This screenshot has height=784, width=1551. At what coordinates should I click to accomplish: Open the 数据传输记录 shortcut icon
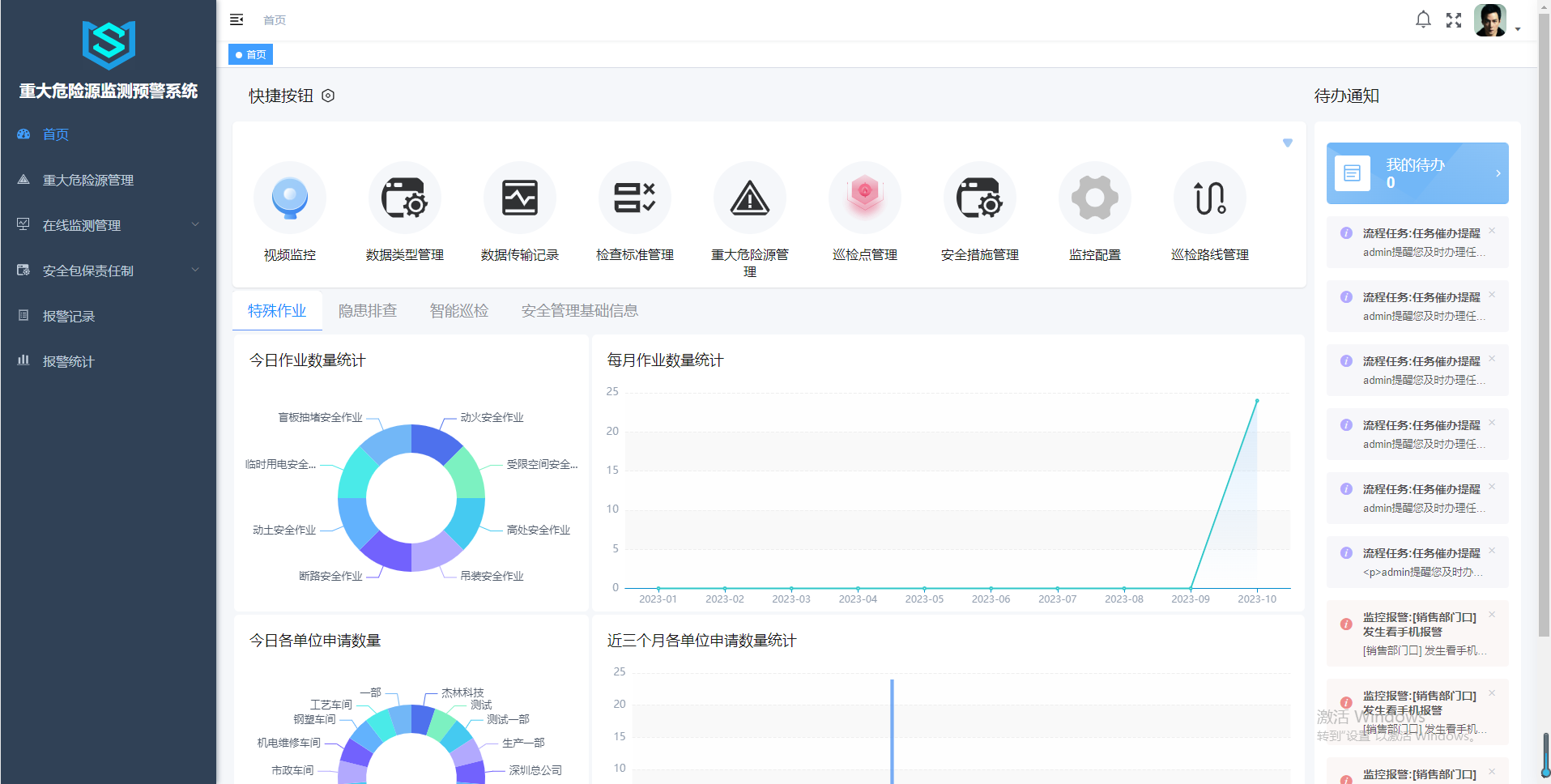pos(520,198)
